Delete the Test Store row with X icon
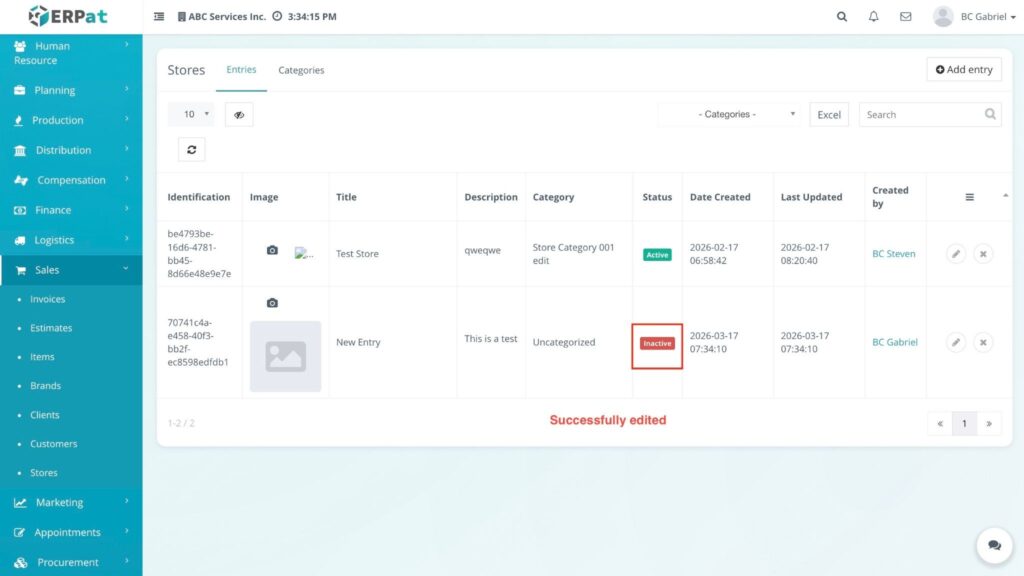Viewport: 1024px width, 576px height. click(983, 254)
